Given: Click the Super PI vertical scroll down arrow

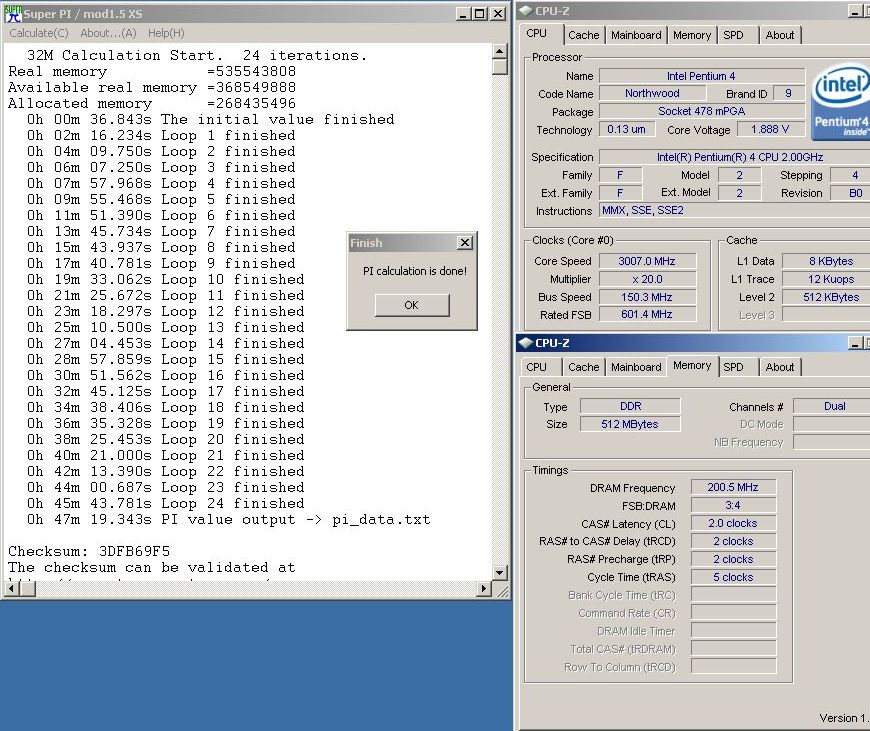Looking at the screenshot, I should coord(500,572).
